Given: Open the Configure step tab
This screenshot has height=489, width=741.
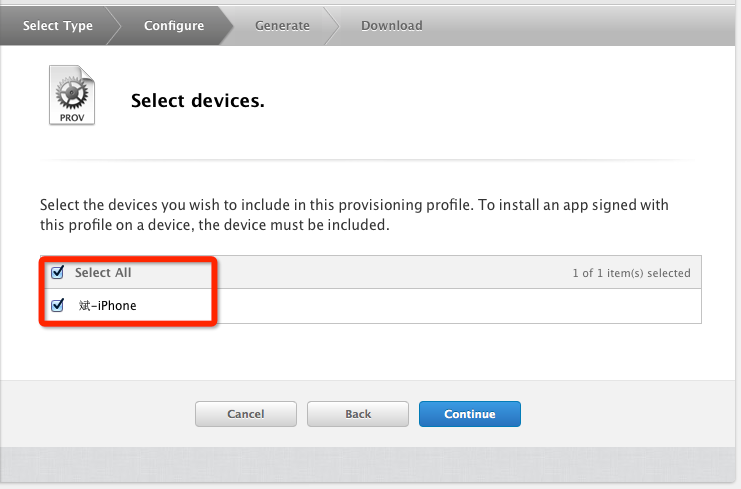Looking at the screenshot, I should pos(173,25).
